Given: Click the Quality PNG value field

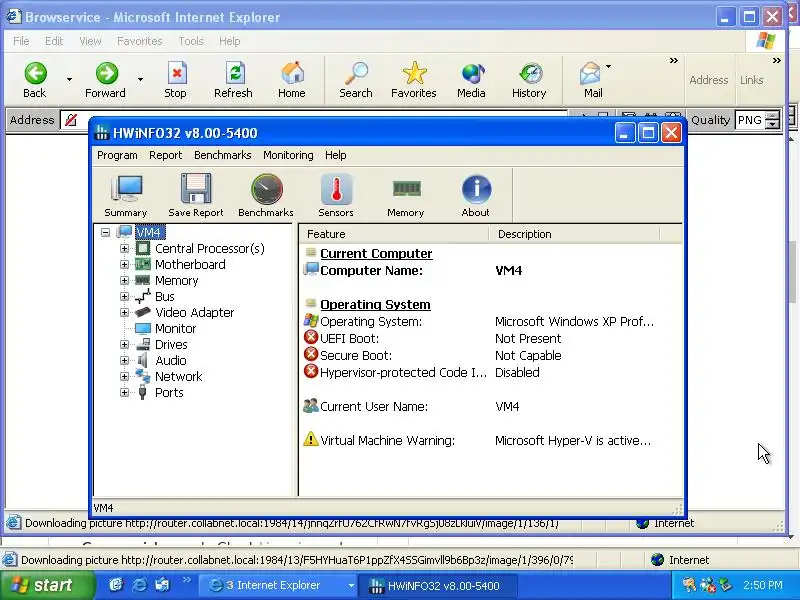Looking at the screenshot, I should coord(751,120).
